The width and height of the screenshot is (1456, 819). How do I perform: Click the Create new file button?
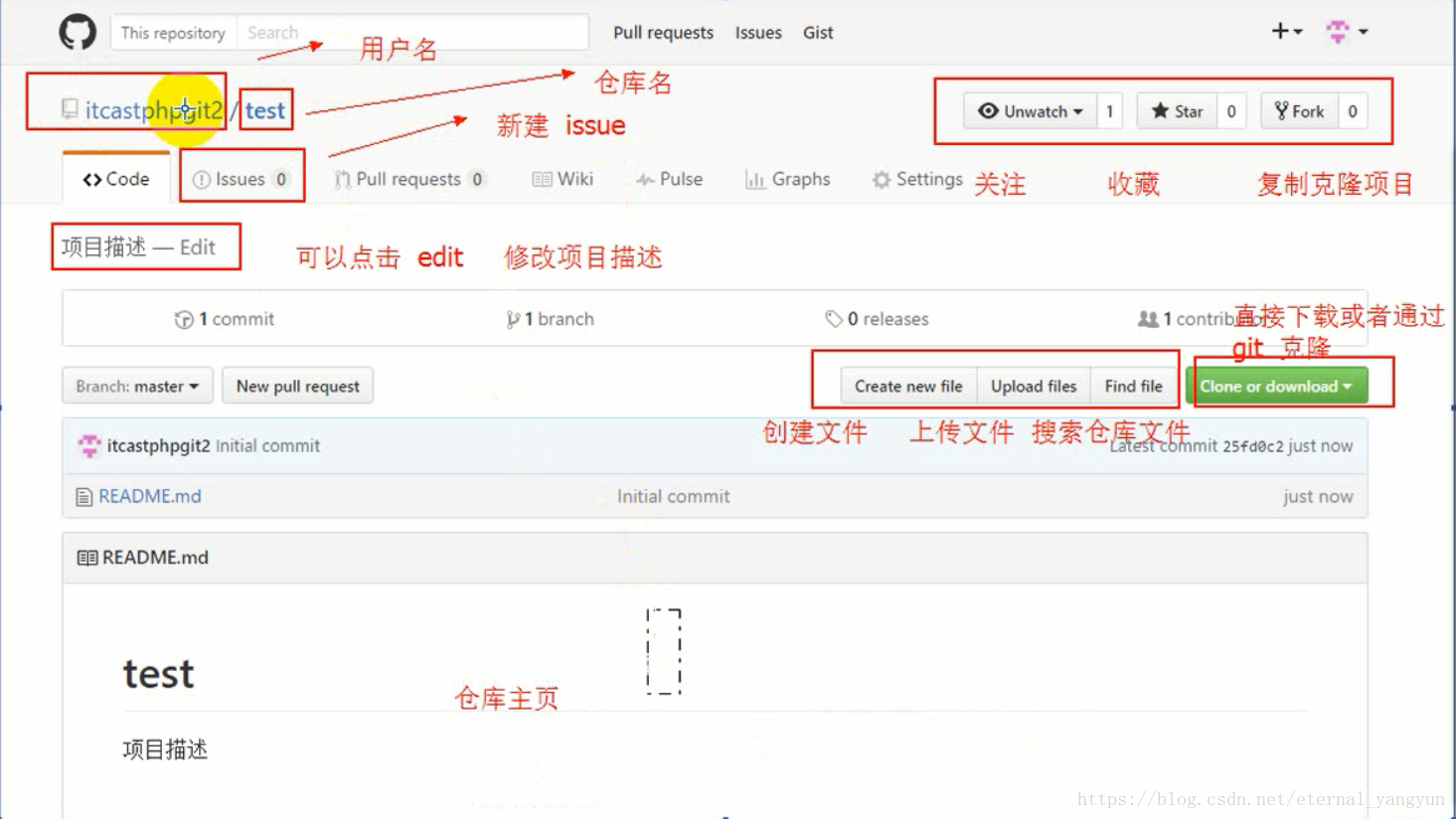click(x=908, y=386)
